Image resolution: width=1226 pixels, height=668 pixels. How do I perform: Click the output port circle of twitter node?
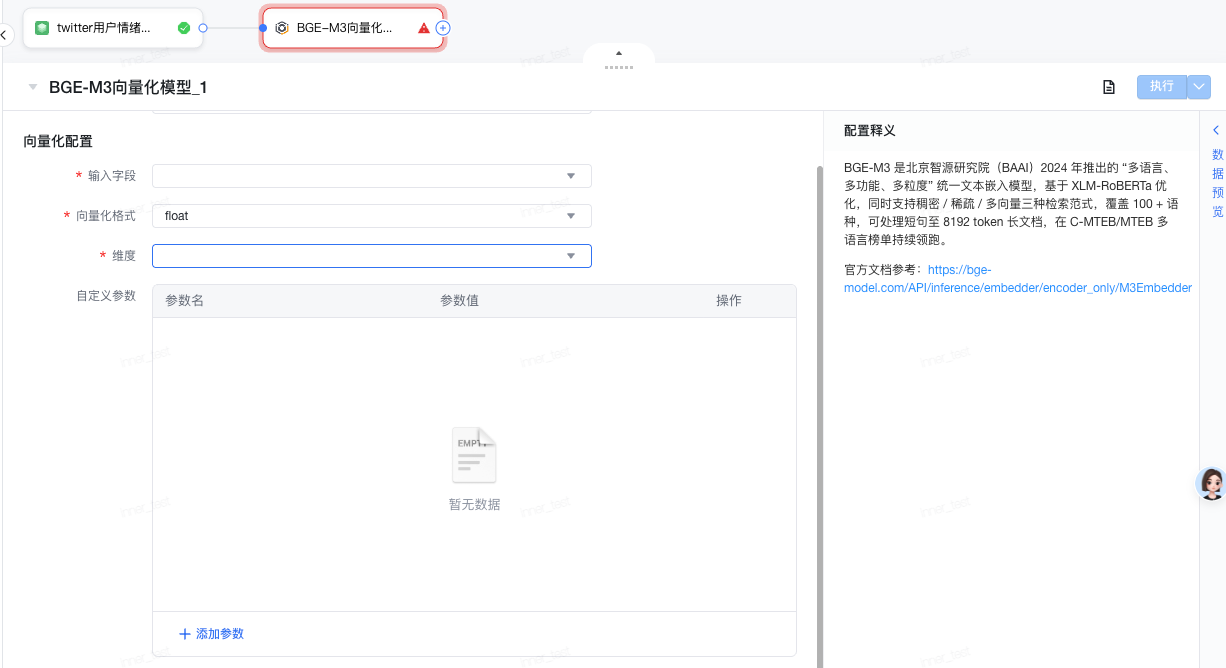pyautogui.click(x=203, y=28)
